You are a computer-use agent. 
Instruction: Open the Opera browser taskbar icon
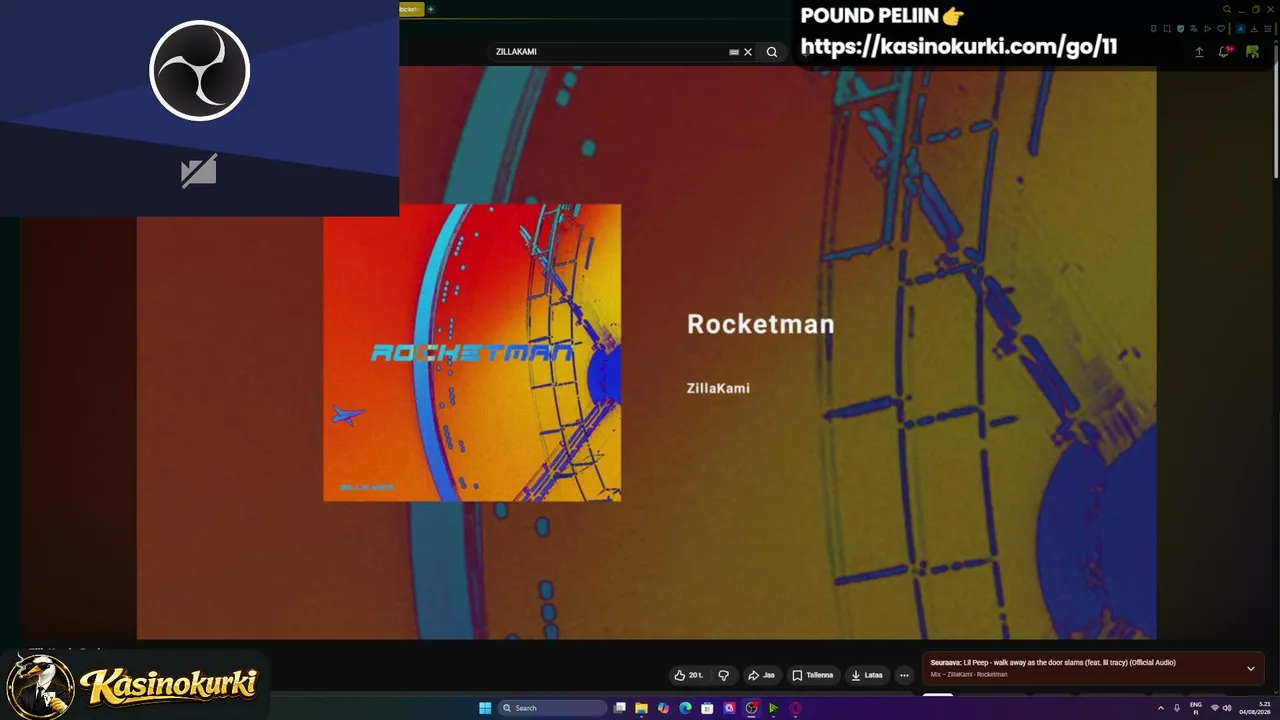[795, 708]
